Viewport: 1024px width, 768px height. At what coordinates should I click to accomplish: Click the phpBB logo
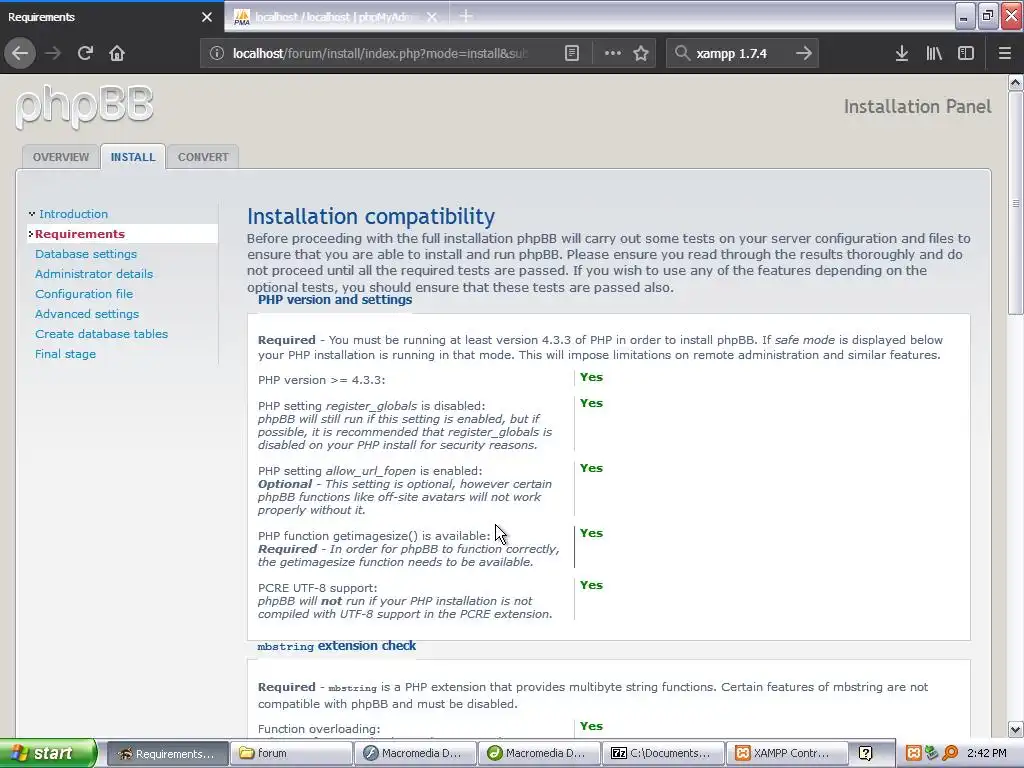[84, 106]
